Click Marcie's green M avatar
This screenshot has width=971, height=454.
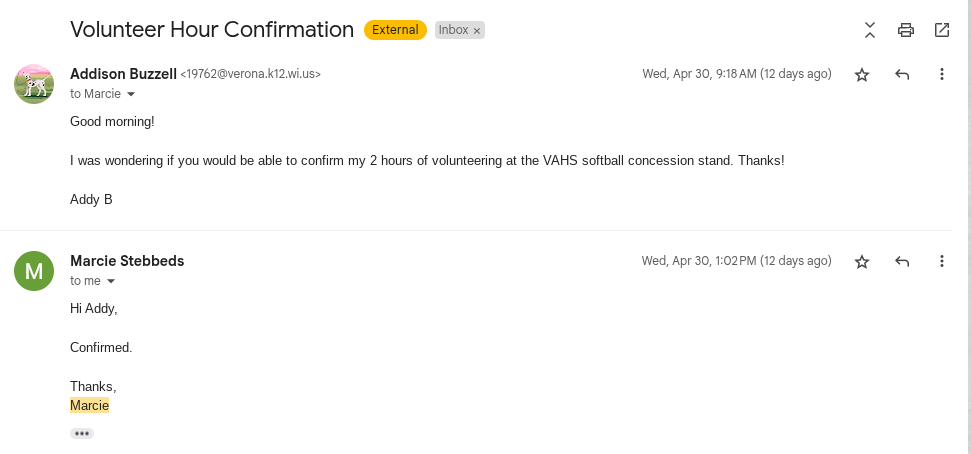tap(34, 271)
